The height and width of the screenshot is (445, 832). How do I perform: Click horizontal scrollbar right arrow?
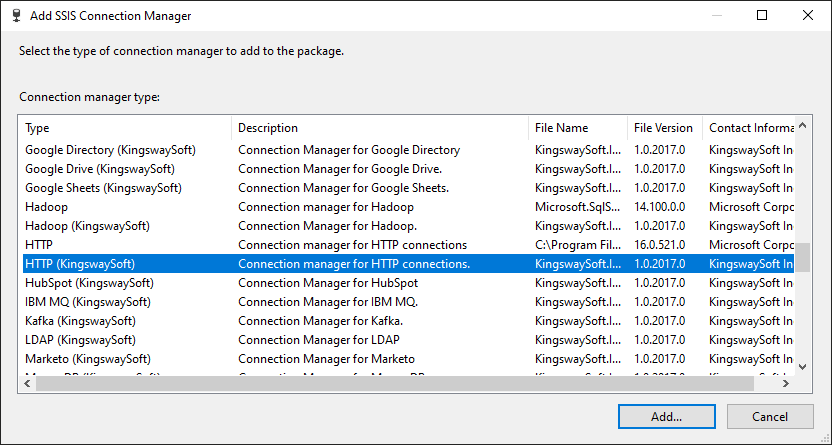pos(786,383)
